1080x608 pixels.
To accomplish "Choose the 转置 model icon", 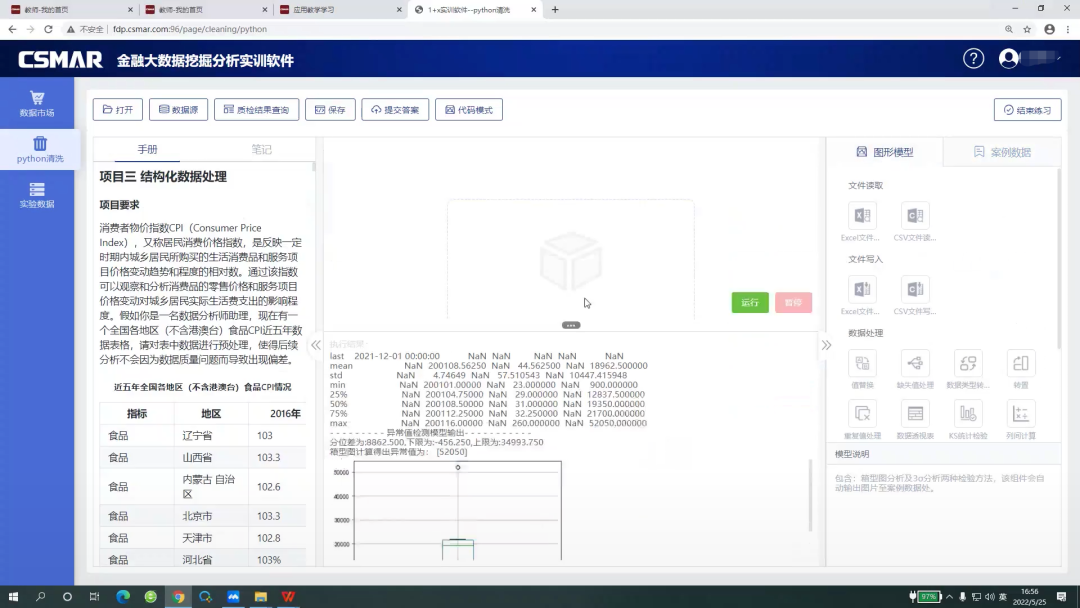I will pos(1020,363).
